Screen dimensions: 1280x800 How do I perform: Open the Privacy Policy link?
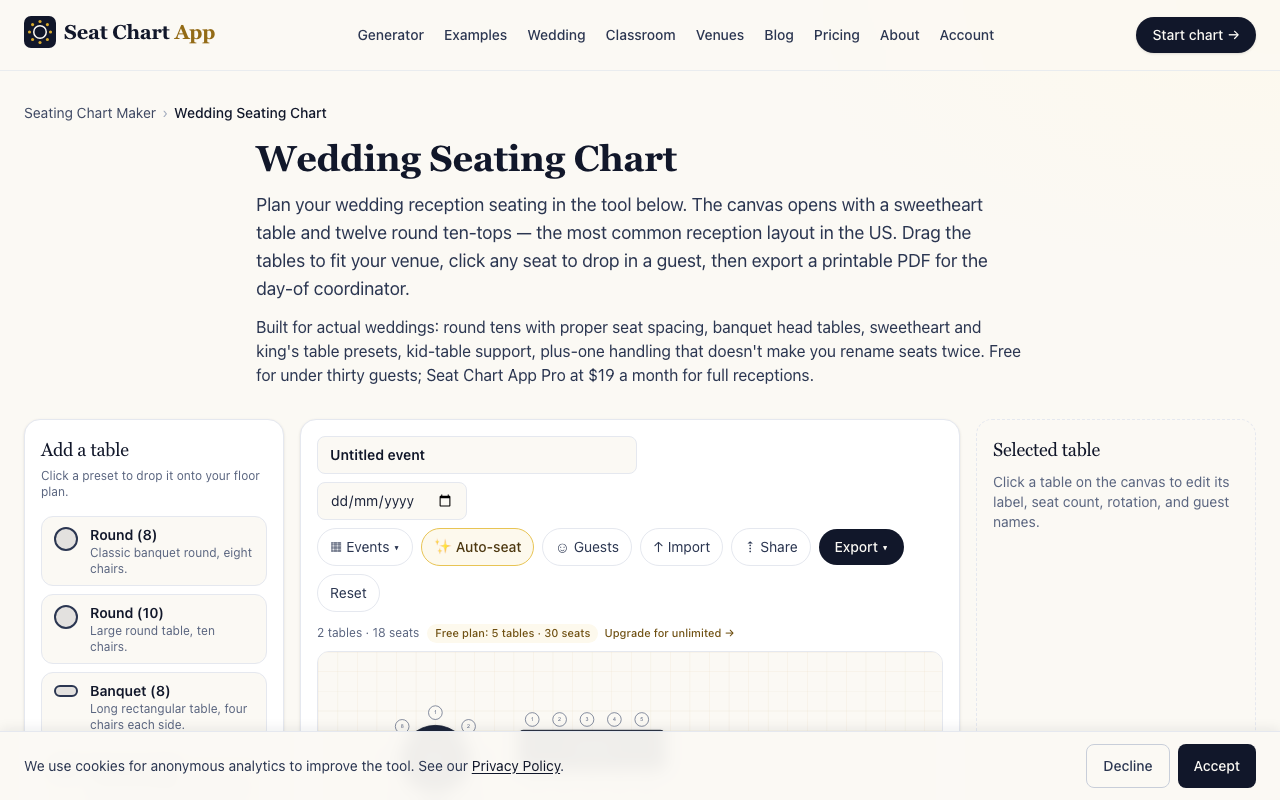pyautogui.click(x=516, y=766)
